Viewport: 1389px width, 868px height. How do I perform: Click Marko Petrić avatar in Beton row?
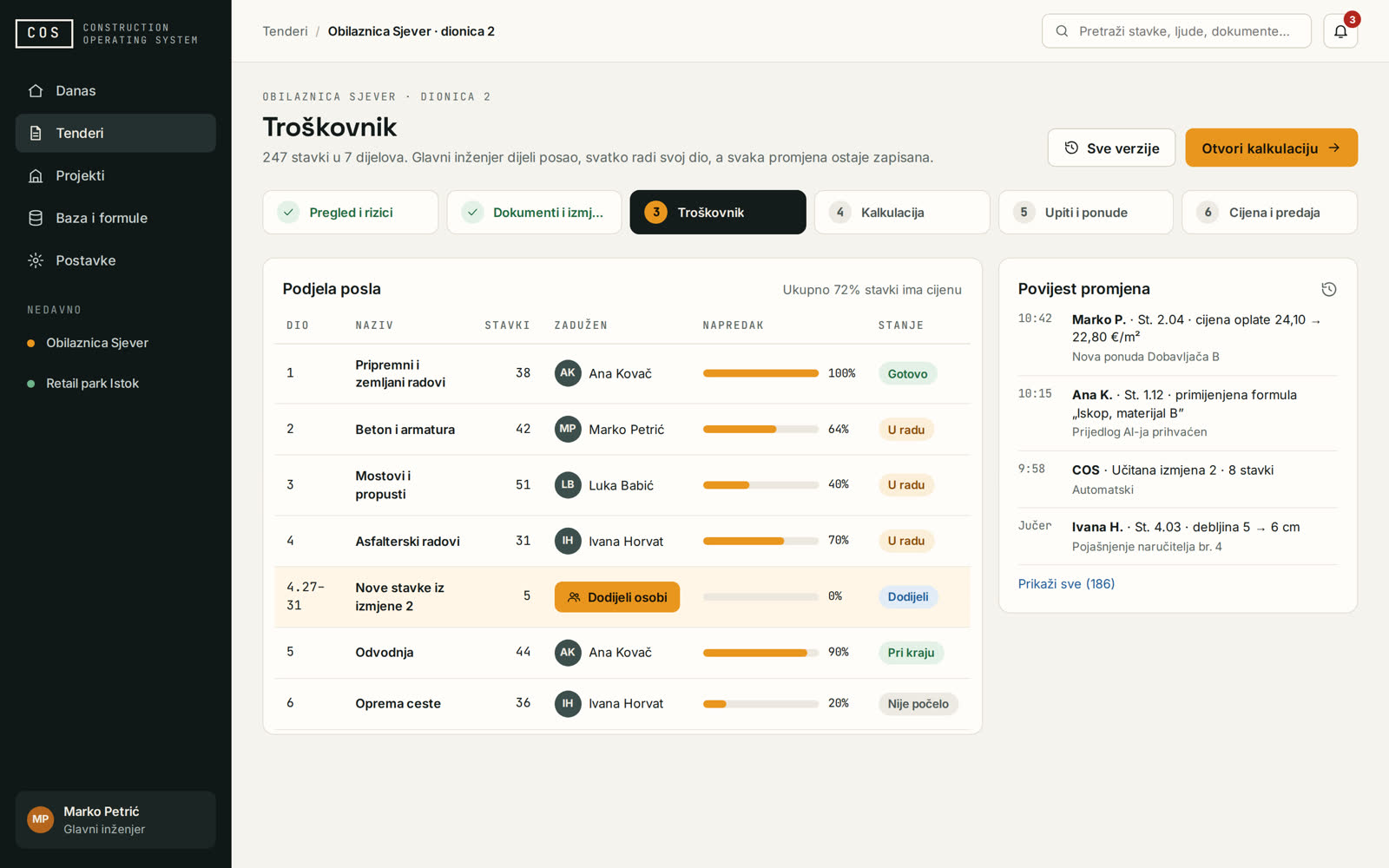pos(568,429)
